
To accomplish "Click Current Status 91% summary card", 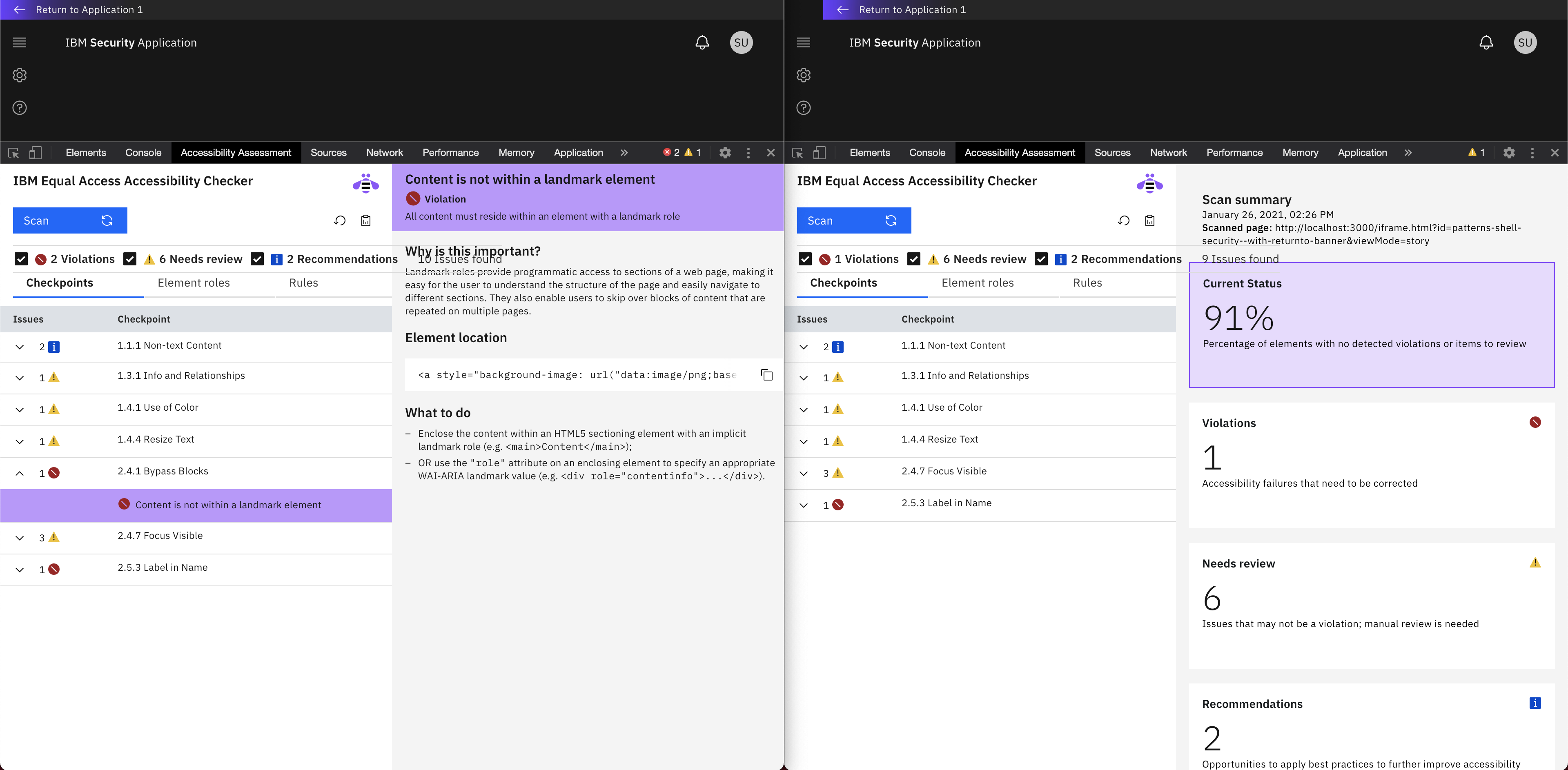I will tap(1372, 325).
